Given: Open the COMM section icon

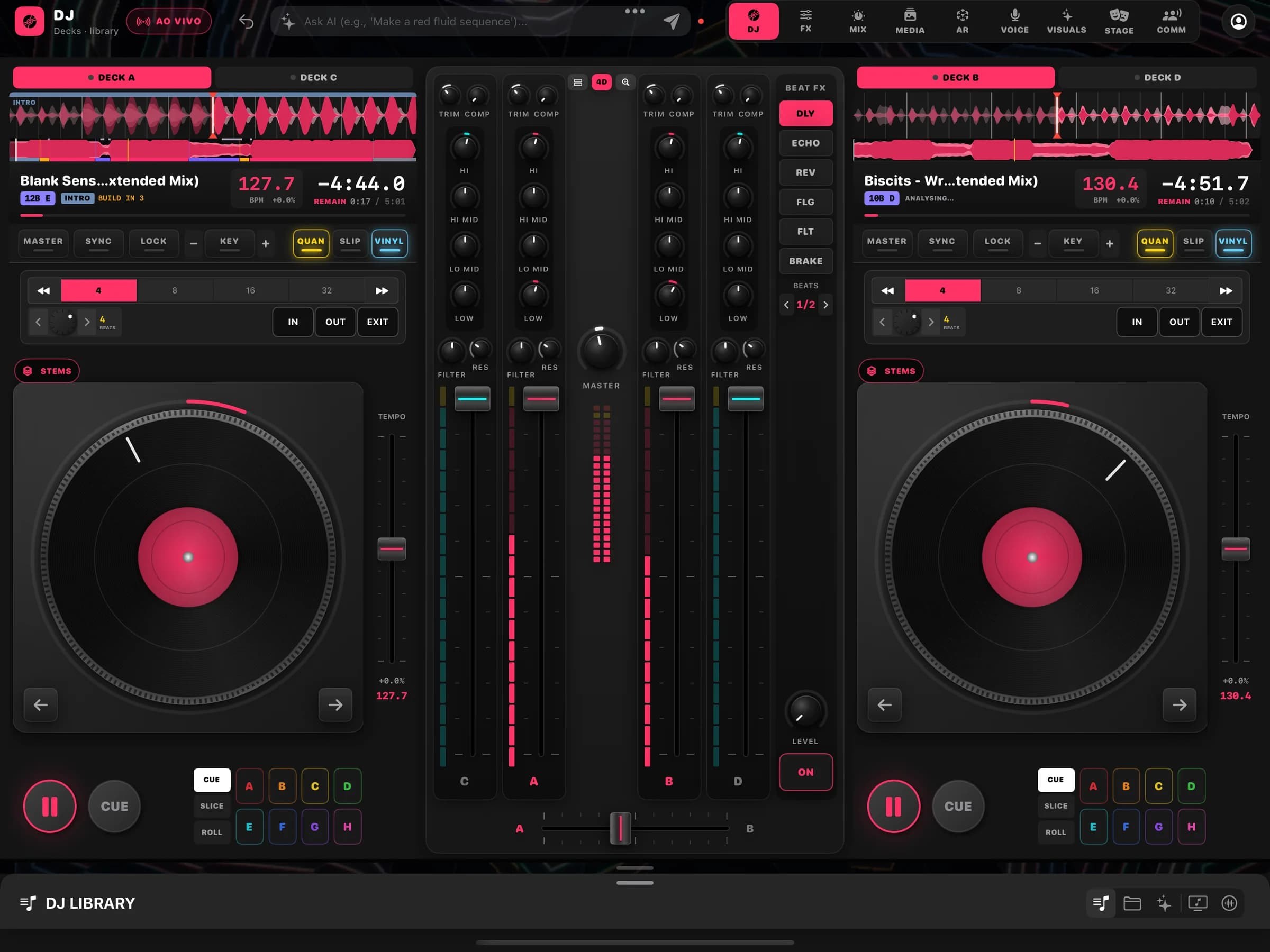Looking at the screenshot, I should 1171,21.
